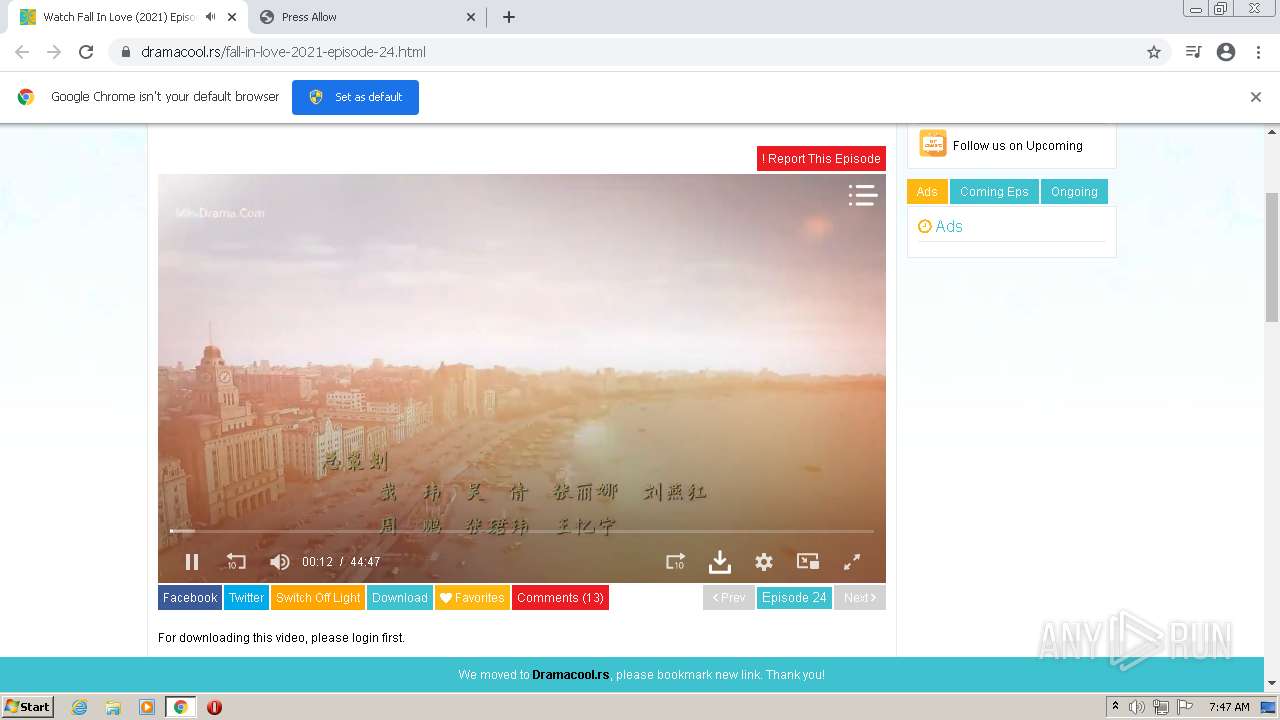
Task: Toggle Switch Off Light
Action: point(318,598)
